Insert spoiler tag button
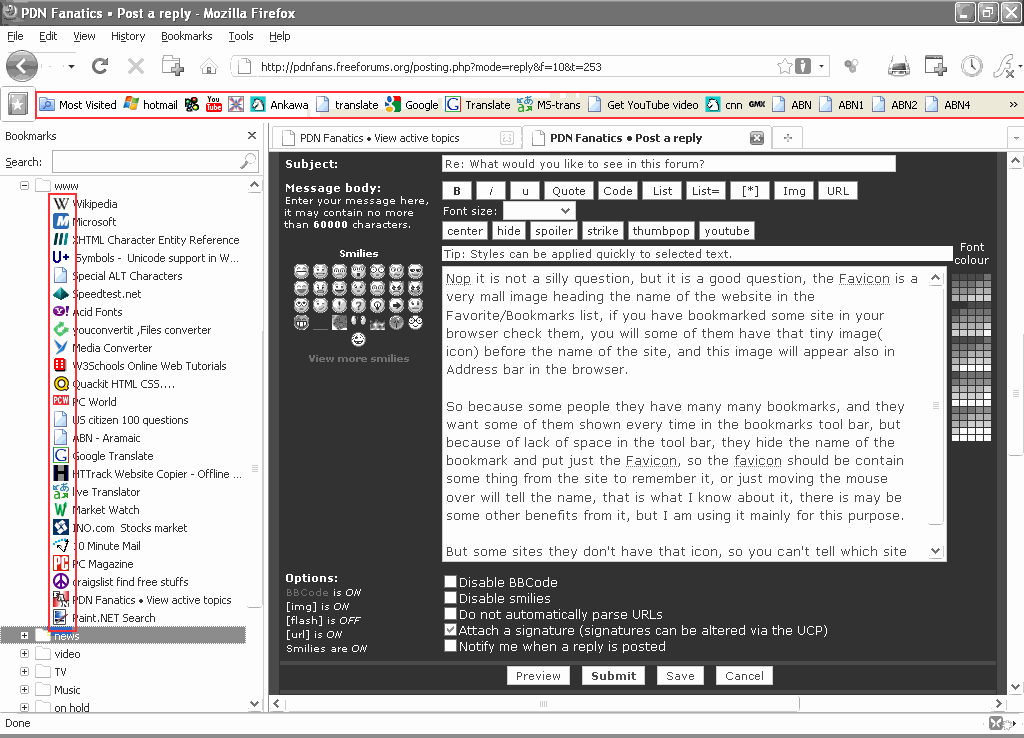Image resolution: width=1024 pixels, height=738 pixels. pos(554,231)
